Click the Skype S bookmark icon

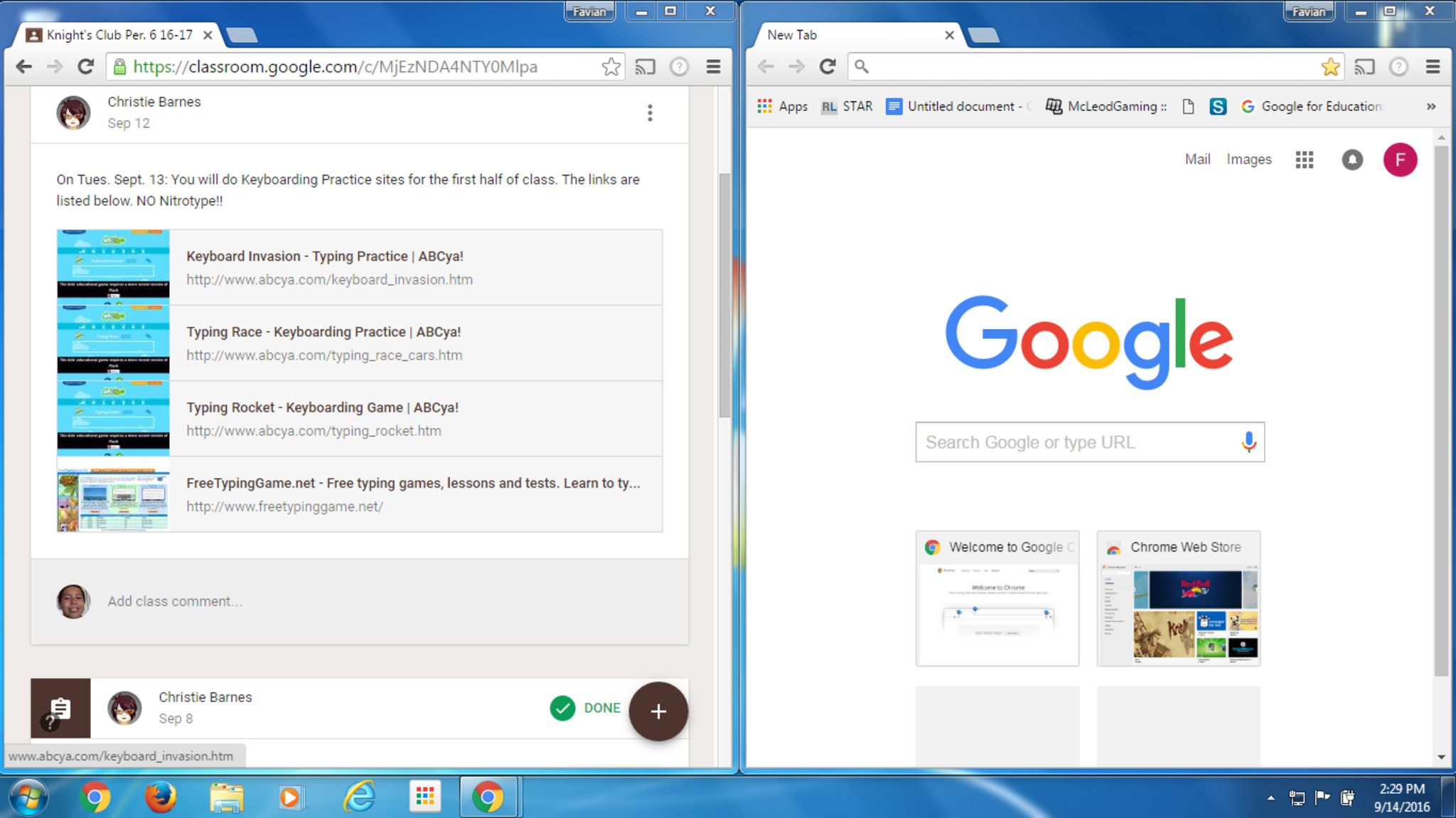(x=1217, y=107)
